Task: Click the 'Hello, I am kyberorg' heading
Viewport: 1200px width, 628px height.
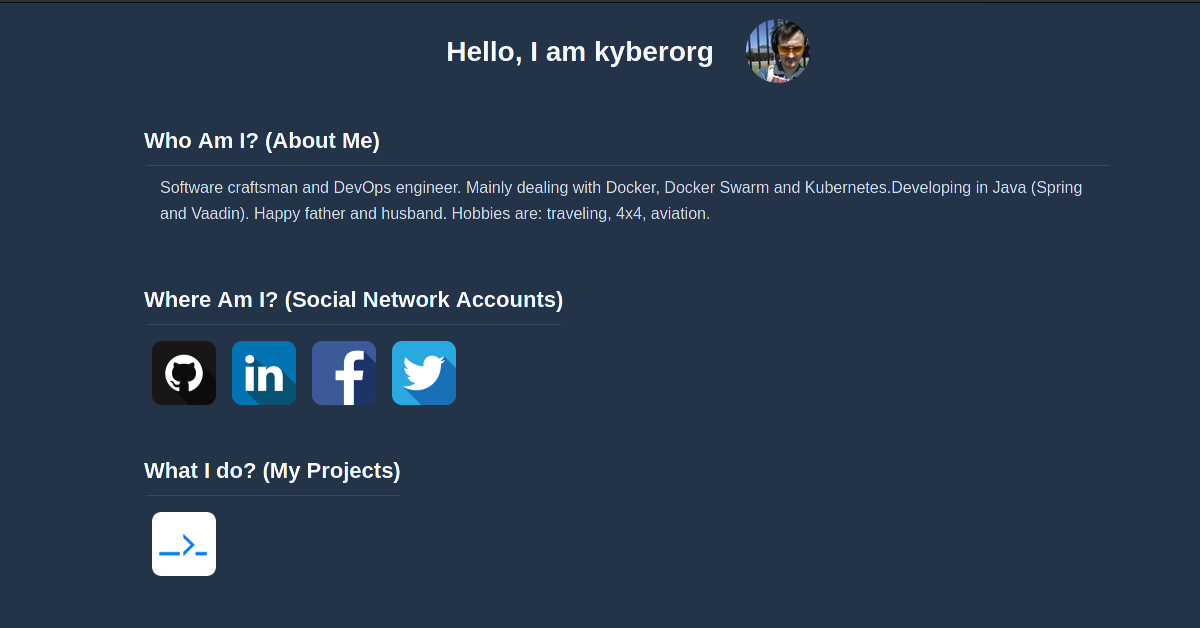Action: click(580, 51)
